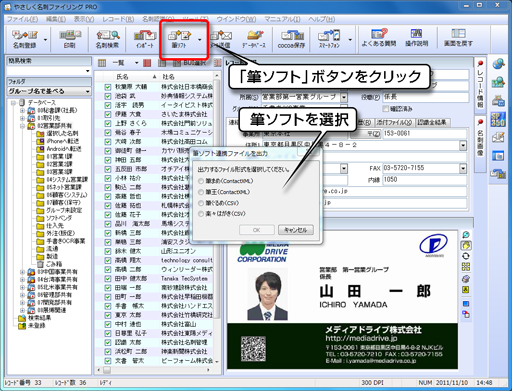Open the 簡易検索 combo box
Viewport: 512px width, 391px height.
[49, 71]
